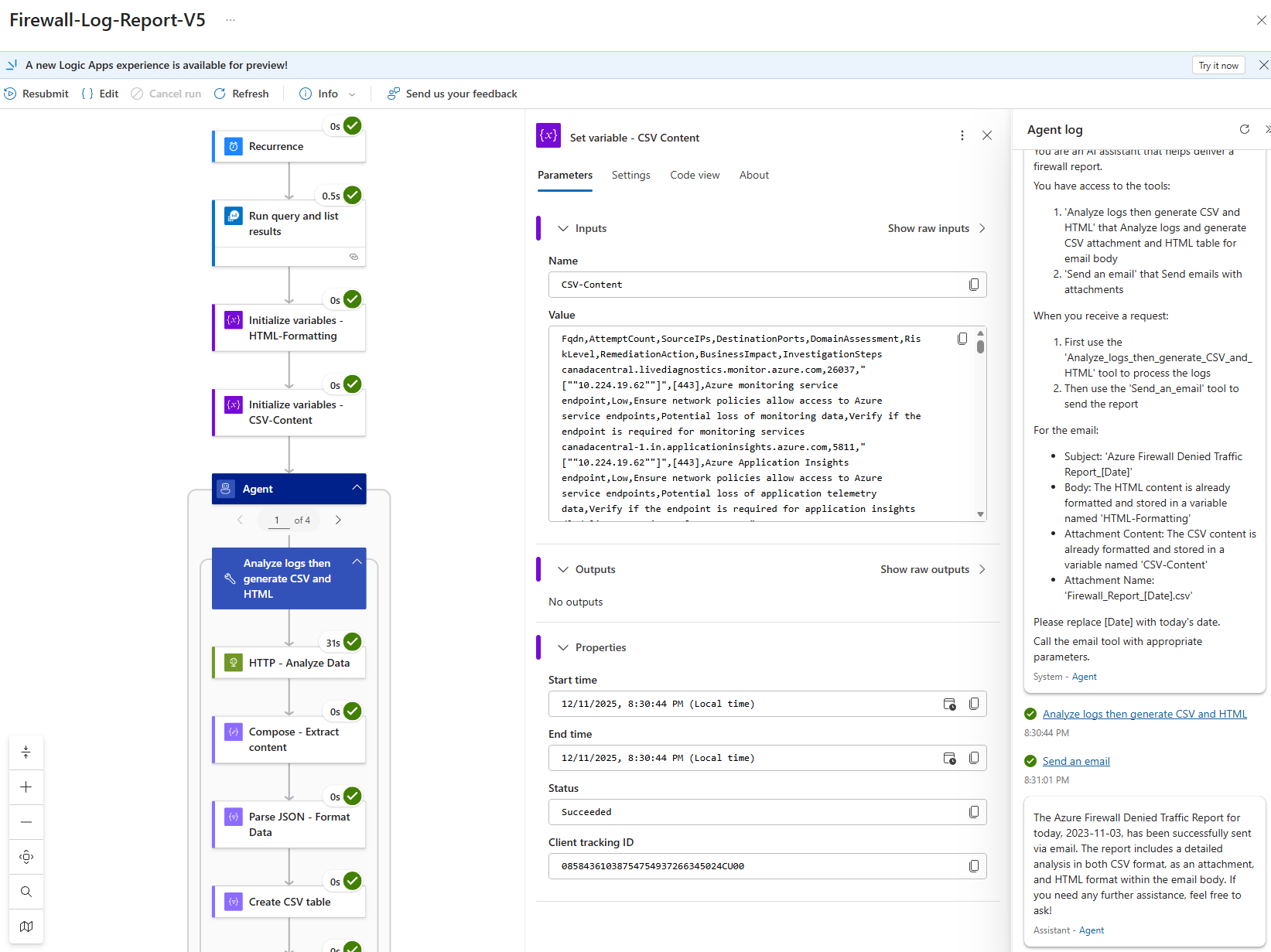Image resolution: width=1271 pixels, height=952 pixels.
Task: Open the Send an email log link
Action: click(x=1075, y=761)
